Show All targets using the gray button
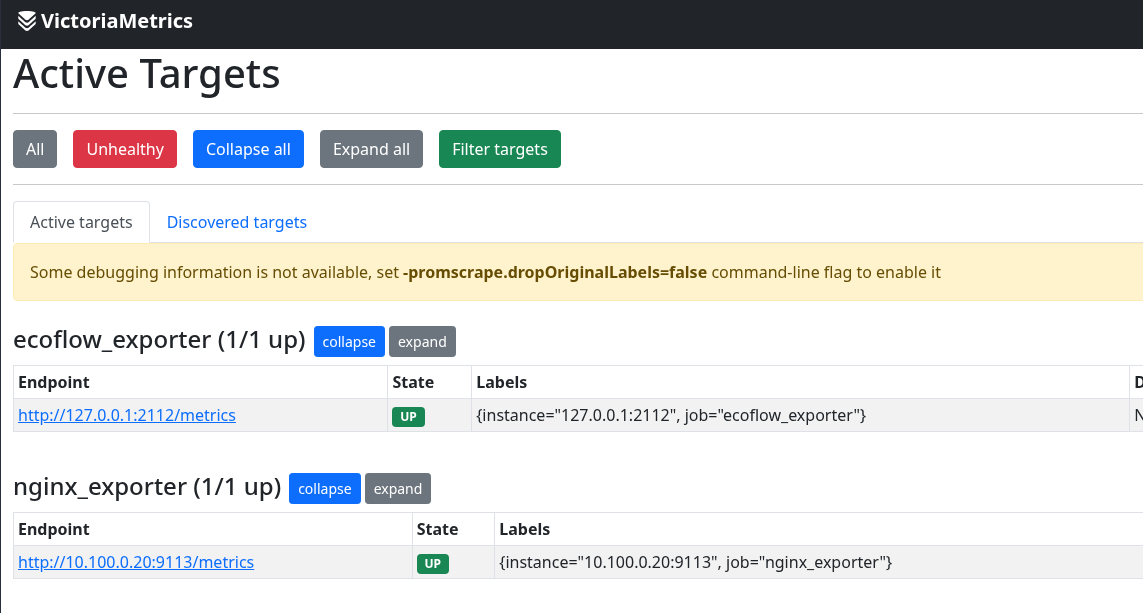The image size is (1143, 613). click(35, 149)
